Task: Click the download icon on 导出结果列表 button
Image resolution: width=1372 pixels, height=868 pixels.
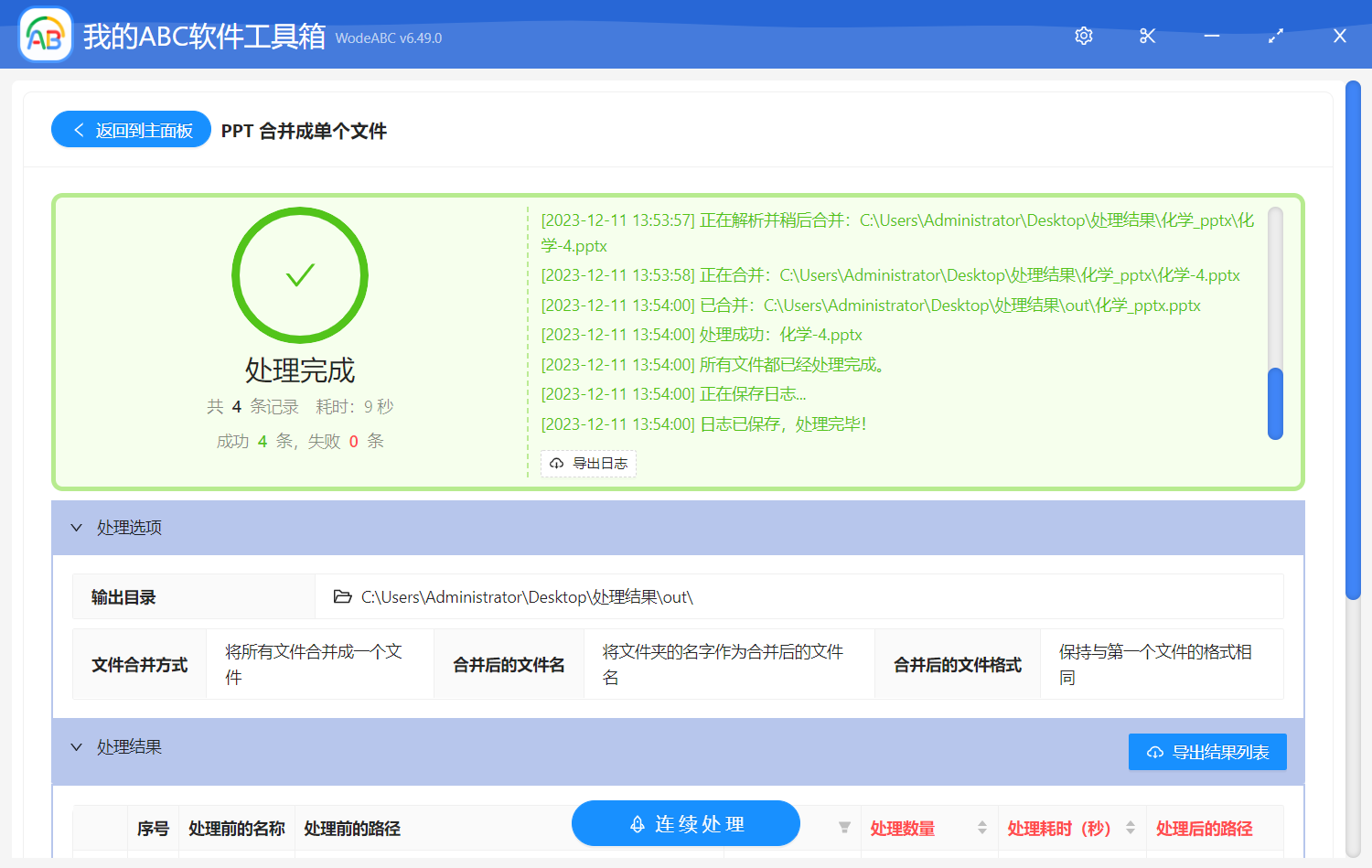Action: (1153, 752)
